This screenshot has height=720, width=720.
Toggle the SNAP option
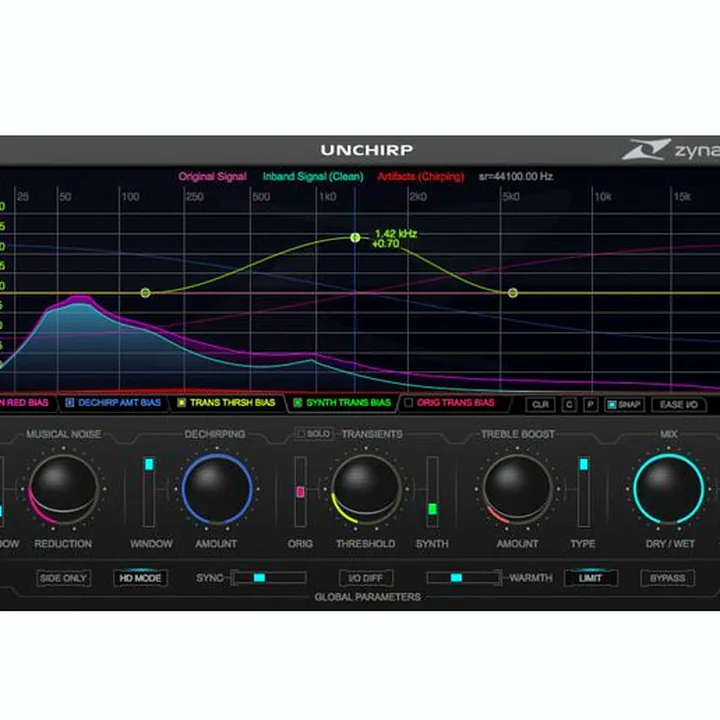click(624, 405)
